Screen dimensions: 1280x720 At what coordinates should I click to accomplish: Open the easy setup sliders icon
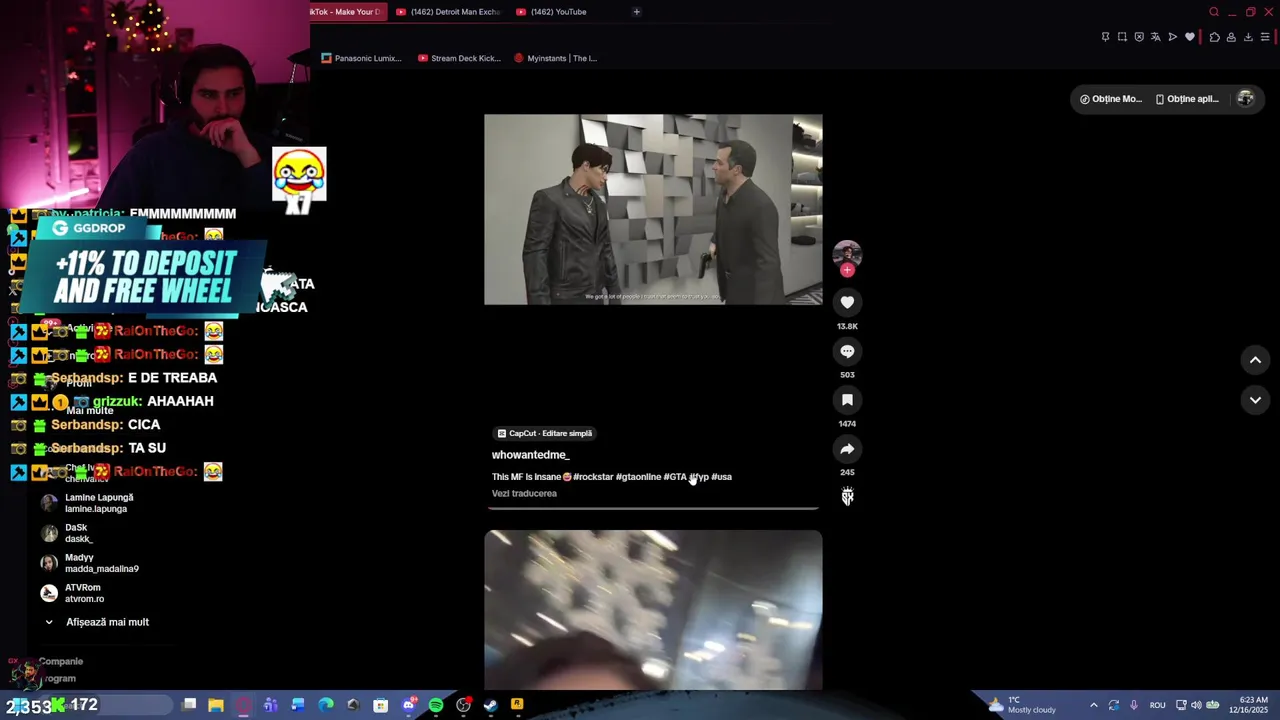(x=1265, y=37)
